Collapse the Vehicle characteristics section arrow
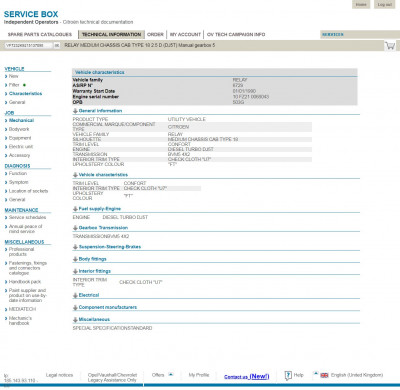This screenshot has height=390, width=400. 75,175
